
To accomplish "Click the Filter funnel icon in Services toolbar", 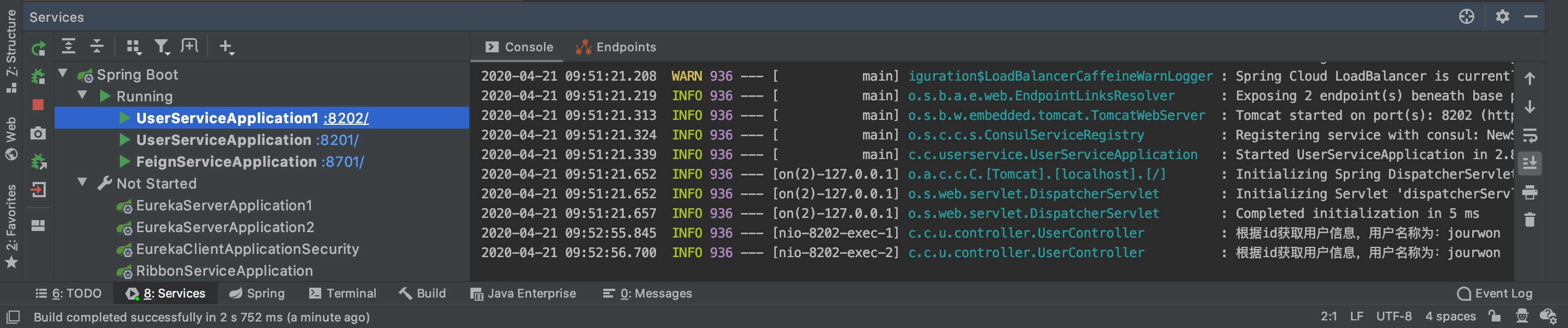I will pos(161,47).
